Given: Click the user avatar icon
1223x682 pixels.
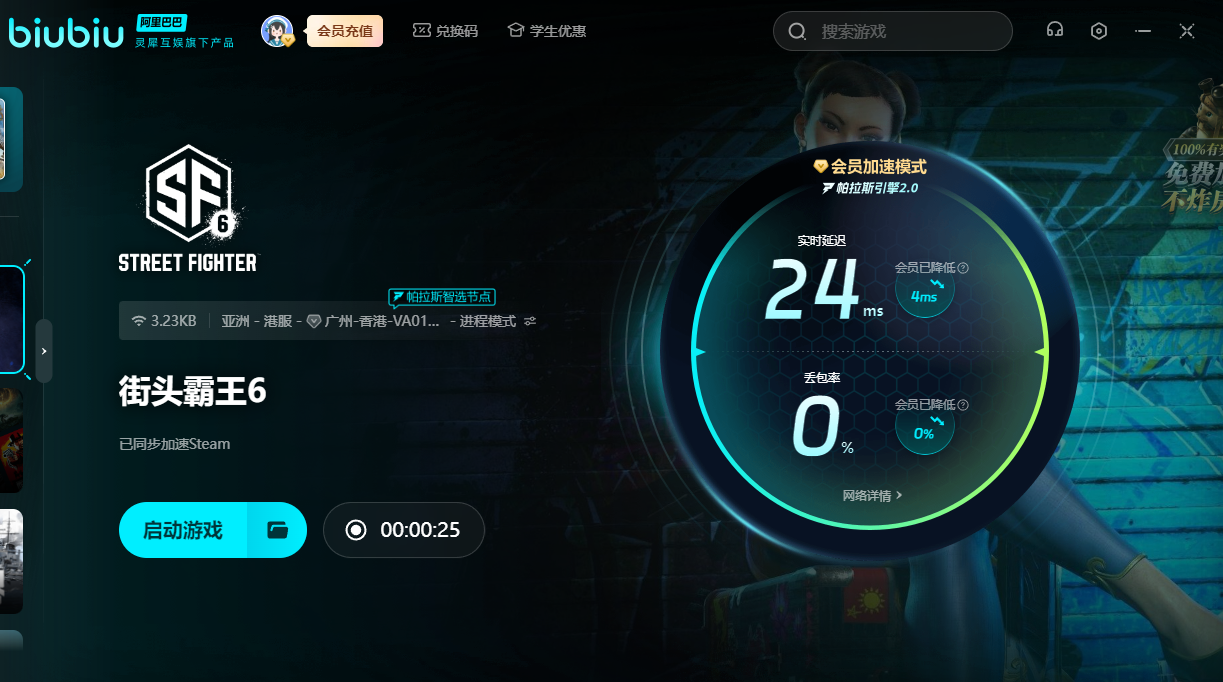Looking at the screenshot, I should click(276, 31).
